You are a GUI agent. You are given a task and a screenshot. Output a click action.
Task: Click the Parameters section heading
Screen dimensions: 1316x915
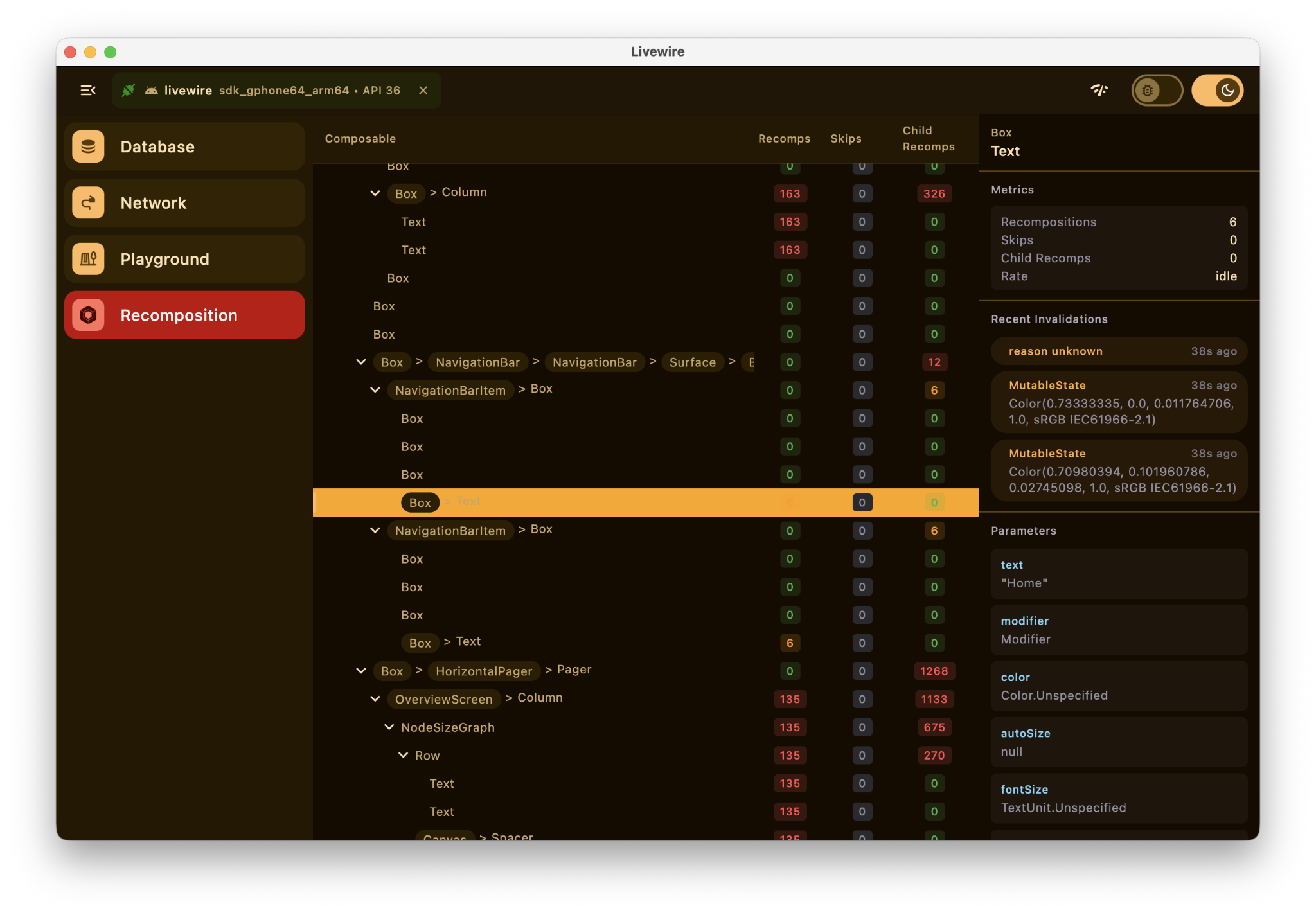click(x=1023, y=531)
